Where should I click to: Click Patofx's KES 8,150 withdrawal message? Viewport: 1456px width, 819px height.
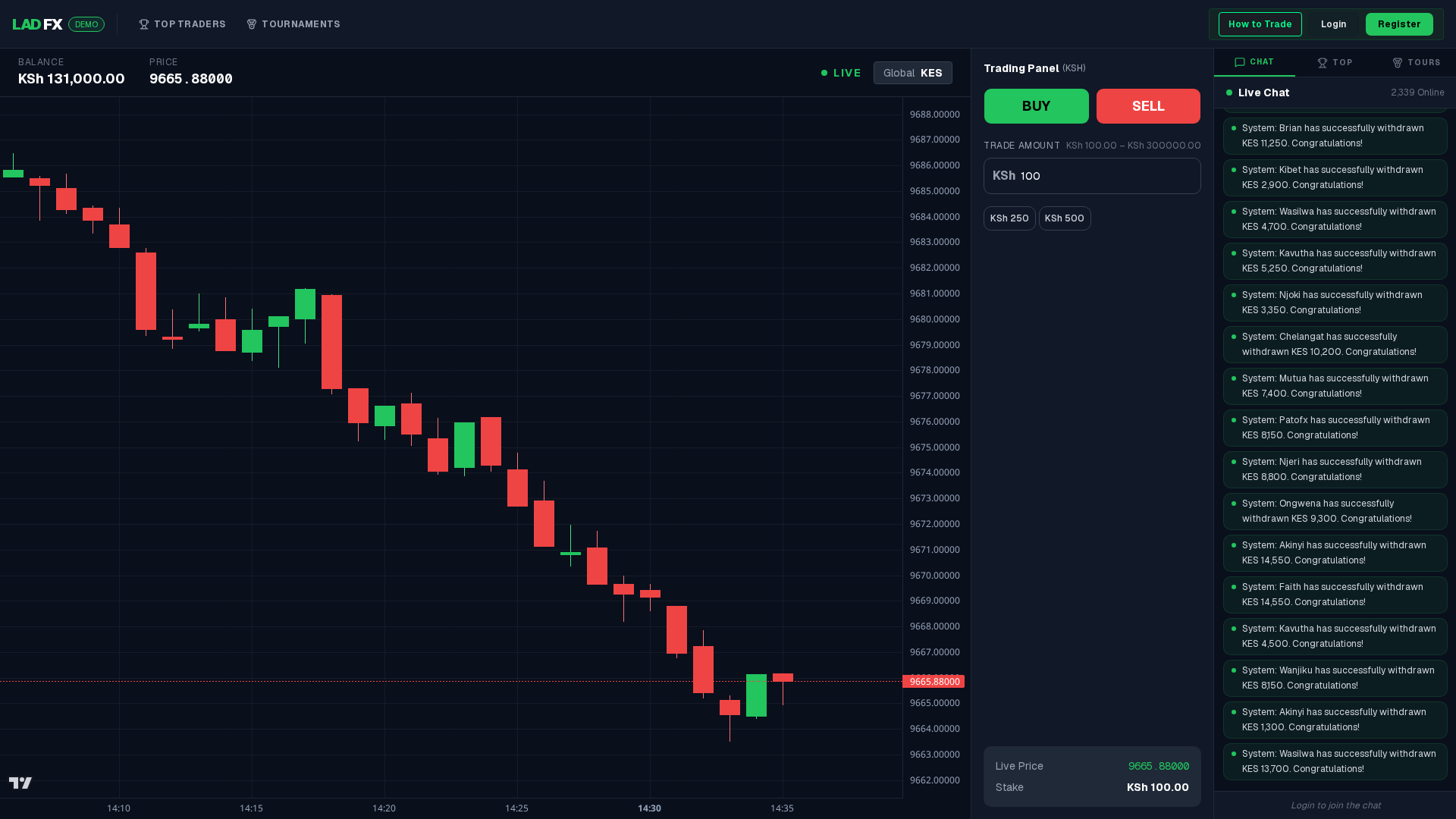pyautogui.click(x=1335, y=428)
